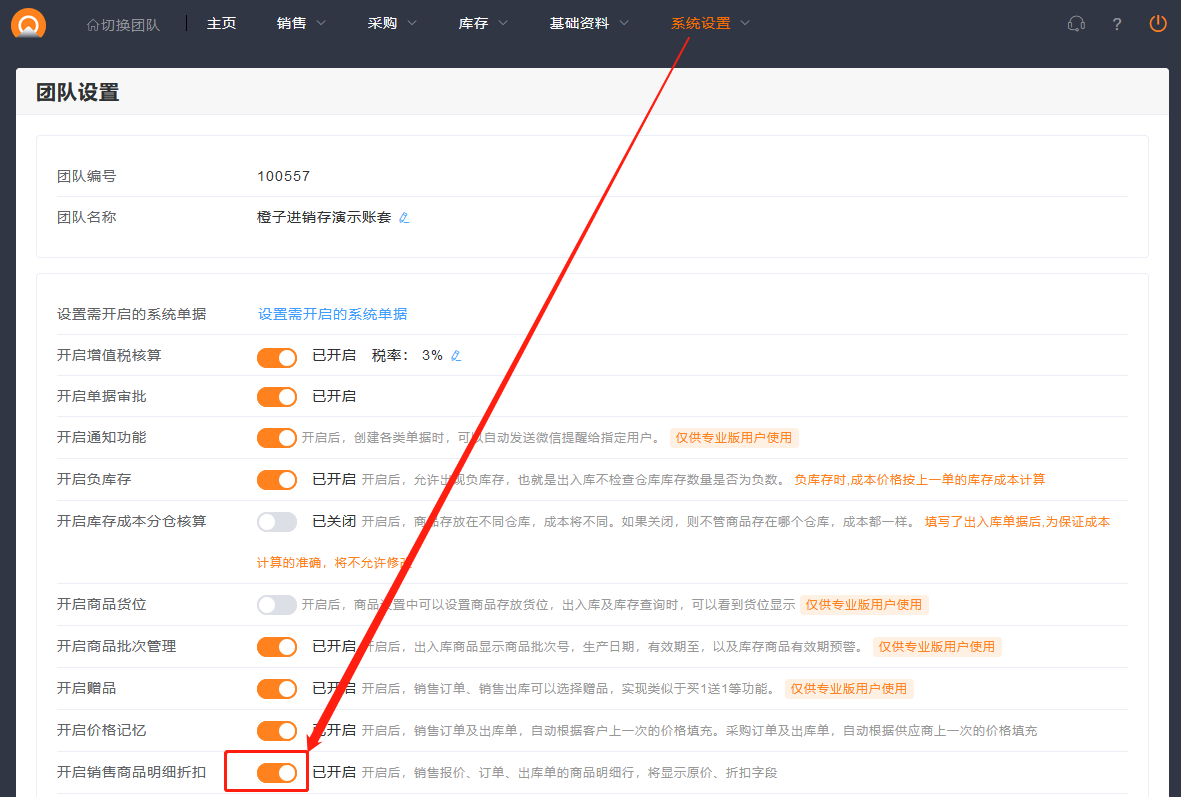
Task: Expand the 库存 dropdown menu
Action: (483, 23)
